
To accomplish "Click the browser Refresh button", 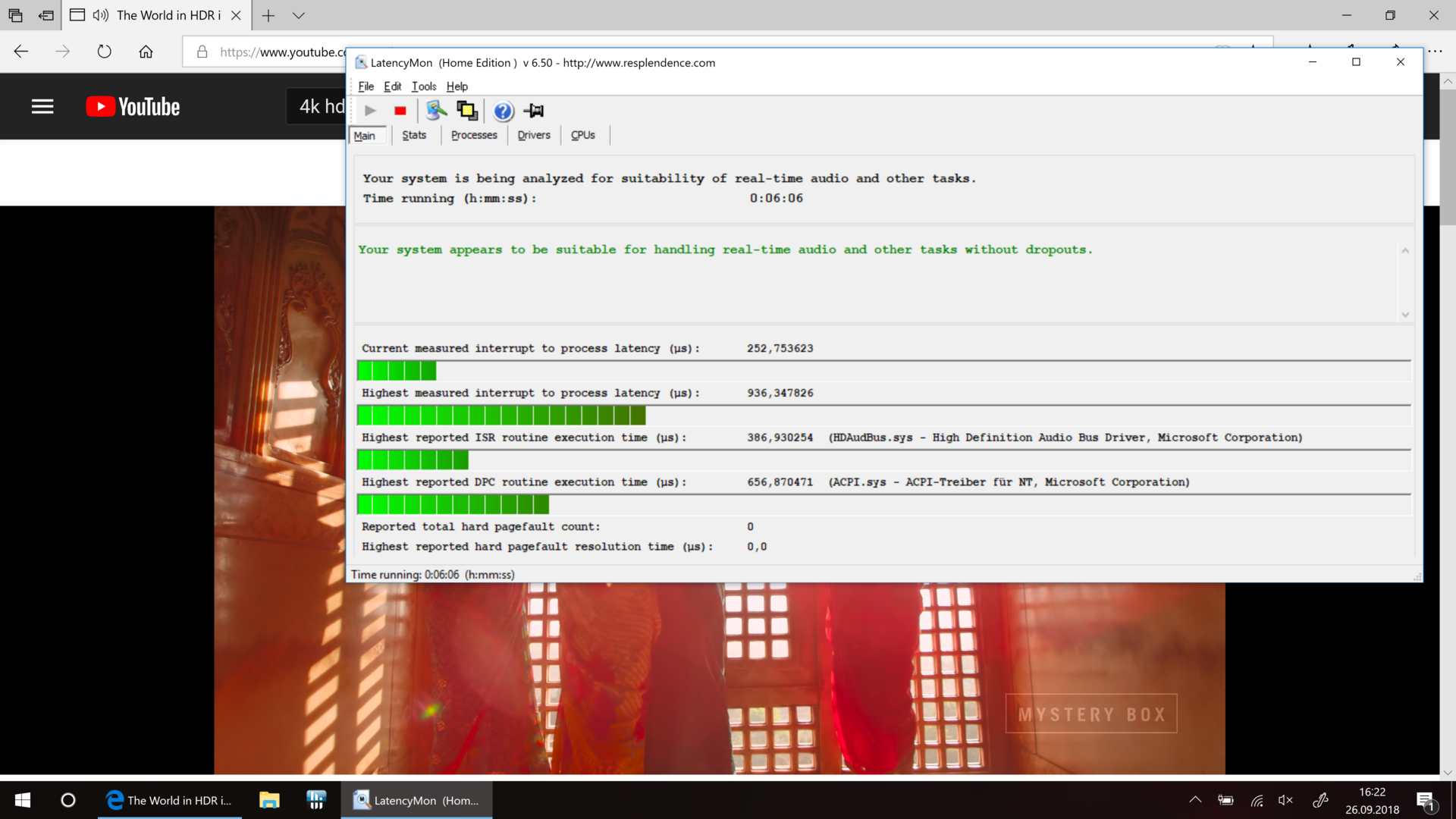I will tap(105, 52).
